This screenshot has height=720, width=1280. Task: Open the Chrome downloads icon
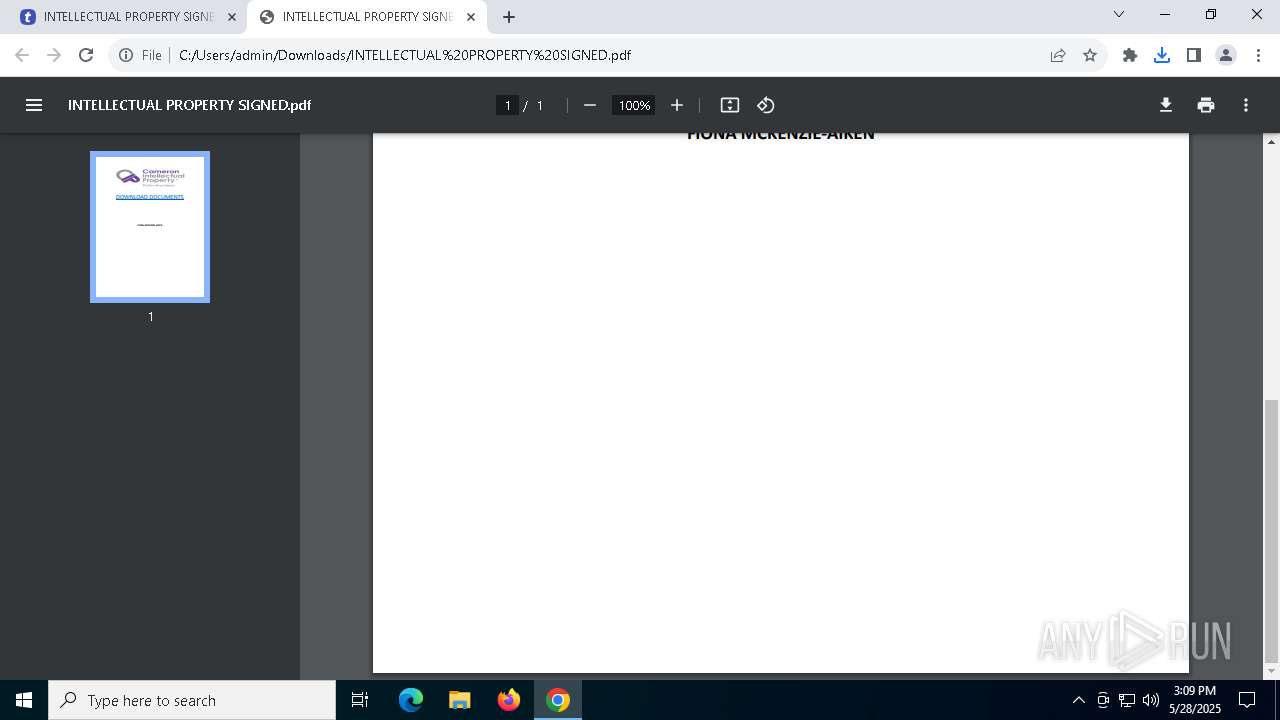click(x=1162, y=55)
